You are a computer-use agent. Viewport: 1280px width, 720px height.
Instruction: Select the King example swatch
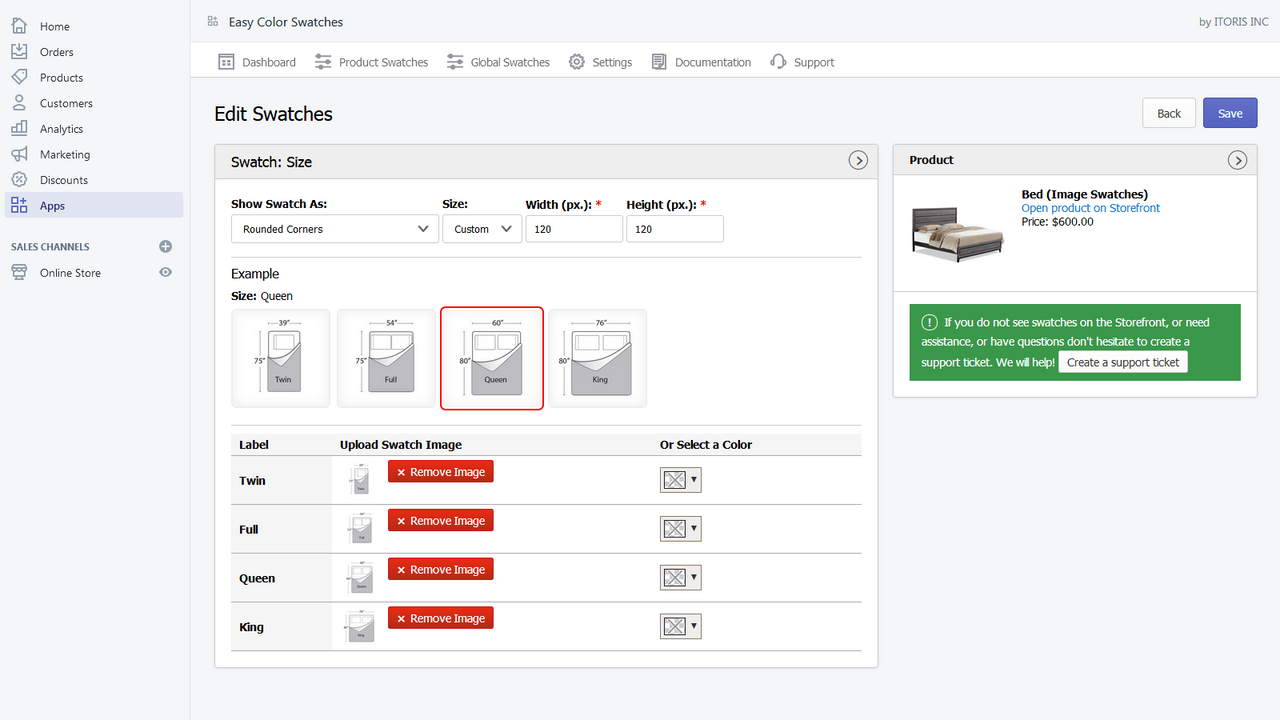click(x=597, y=358)
